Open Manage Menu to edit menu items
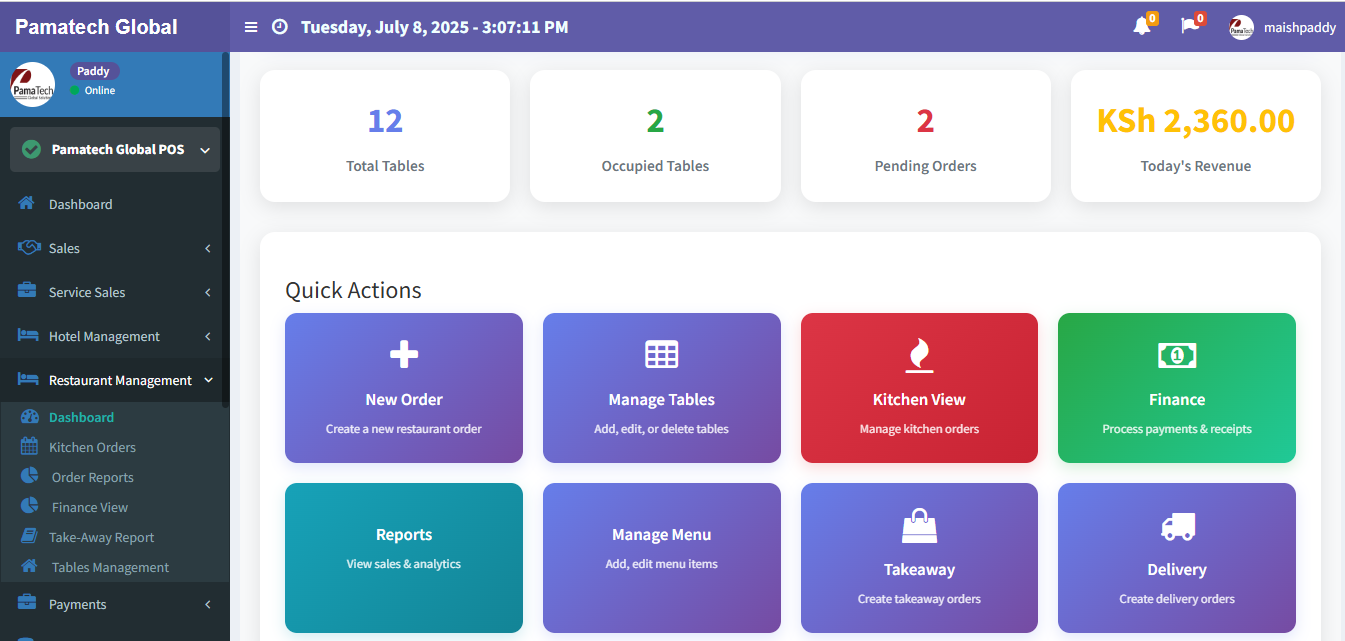 (x=661, y=558)
